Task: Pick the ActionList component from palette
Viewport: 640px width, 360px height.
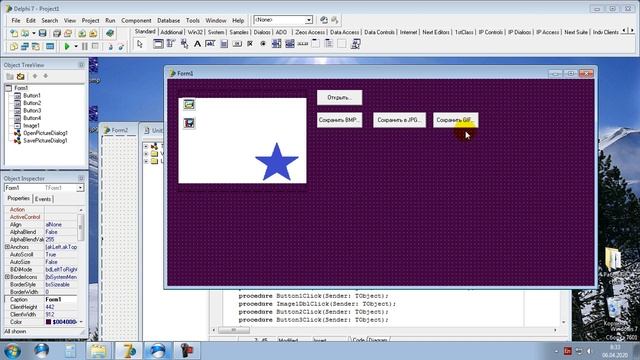Action: [355, 44]
